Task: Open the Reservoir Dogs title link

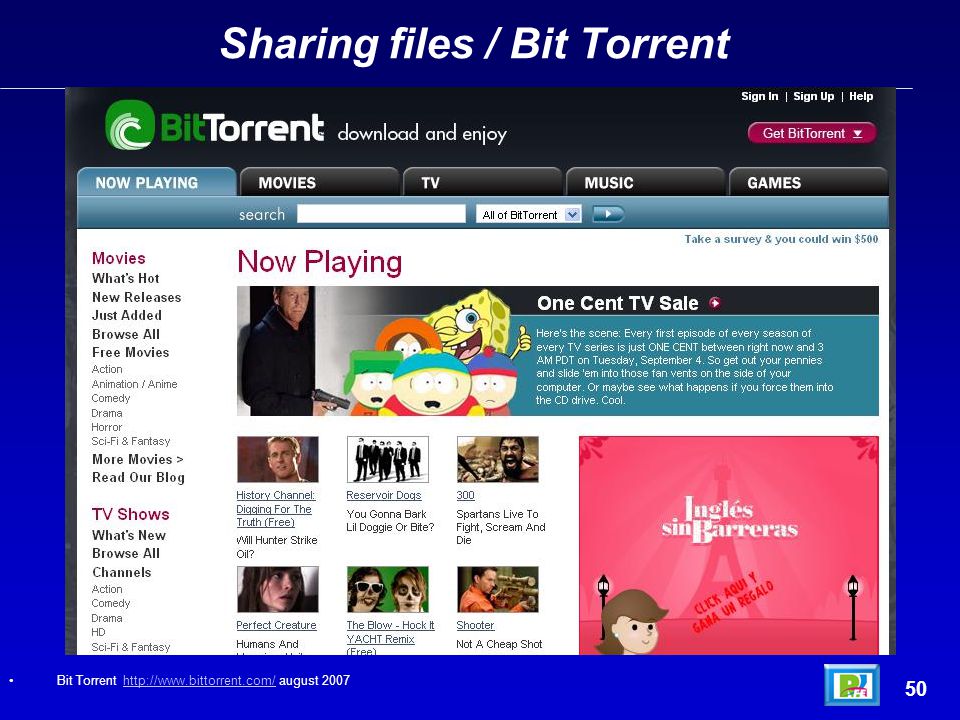Action: click(x=384, y=495)
